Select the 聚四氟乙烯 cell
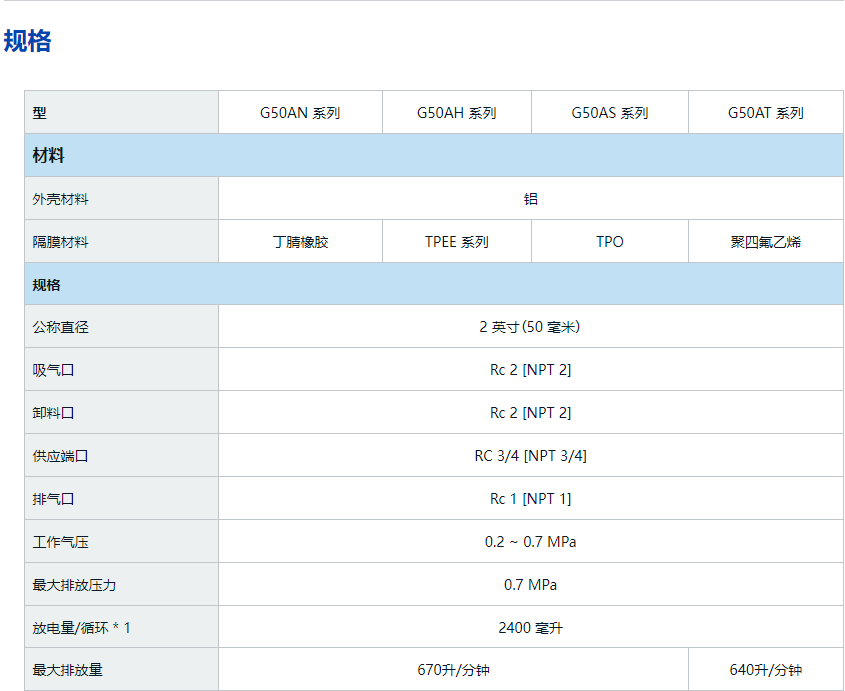 [x=765, y=242]
